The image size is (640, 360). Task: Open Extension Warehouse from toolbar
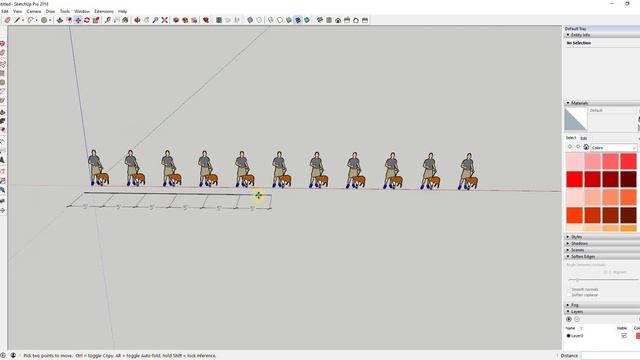pos(185,20)
